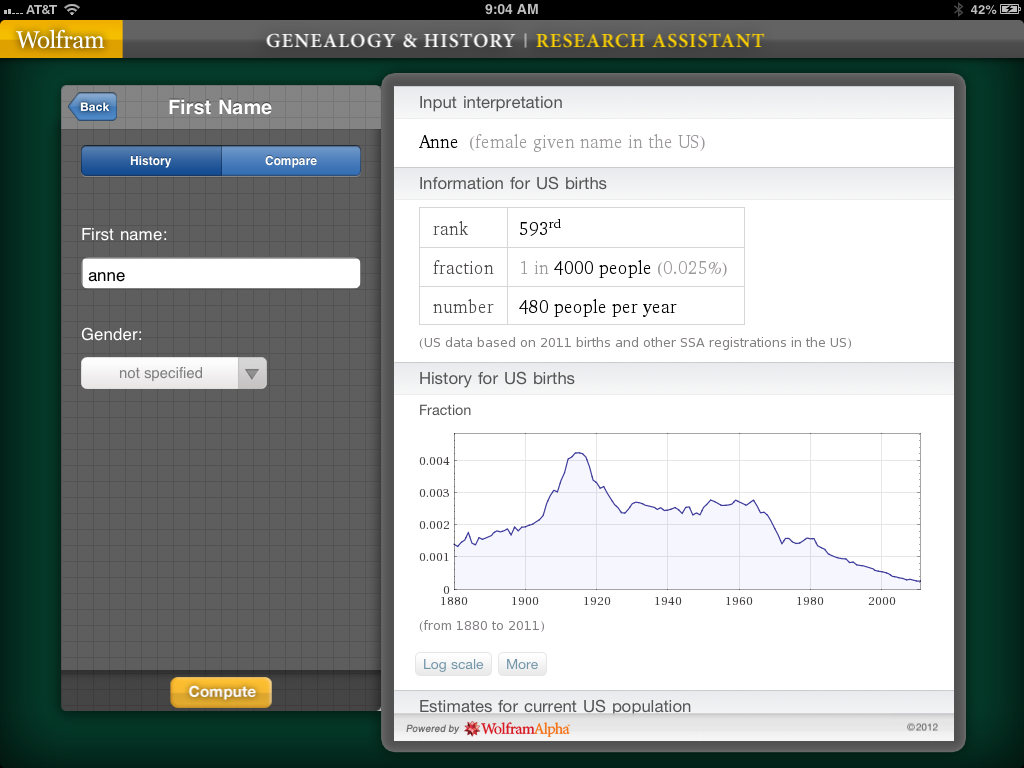
Task: Tap the Wolfram logo in header
Action: pyautogui.click(x=61, y=40)
